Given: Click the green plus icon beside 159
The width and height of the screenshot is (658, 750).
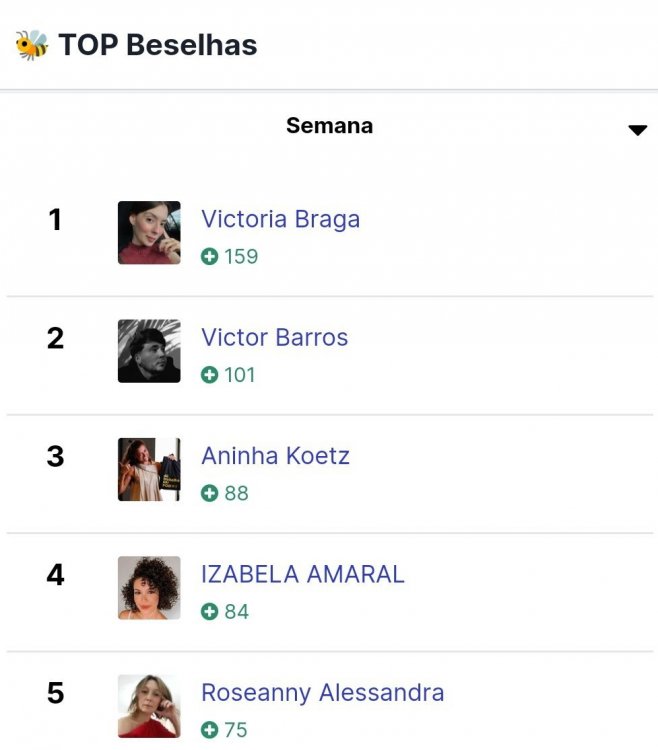Looking at the screenshot, I should tap(209, 256).
